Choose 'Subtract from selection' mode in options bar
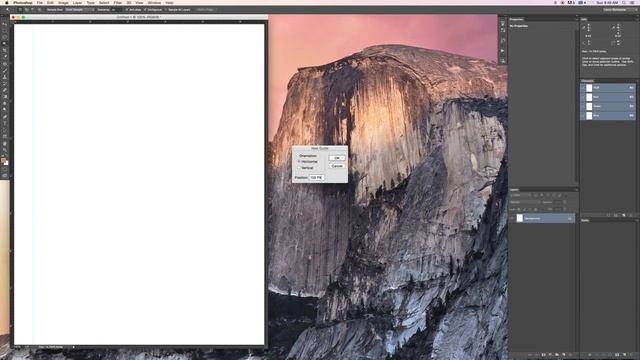The height and width of the screenshot is (360, 640). (33, 9)
